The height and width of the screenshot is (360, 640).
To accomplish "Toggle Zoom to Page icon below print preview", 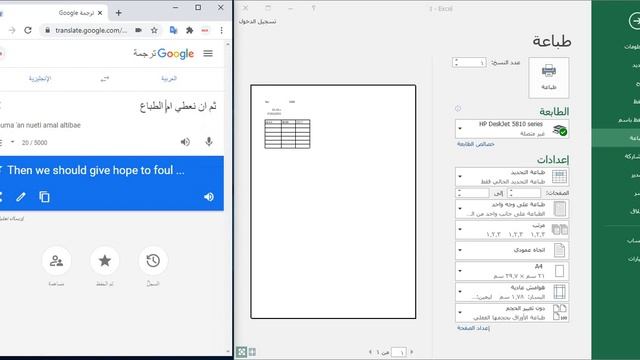I will click(x=242, y=352).
